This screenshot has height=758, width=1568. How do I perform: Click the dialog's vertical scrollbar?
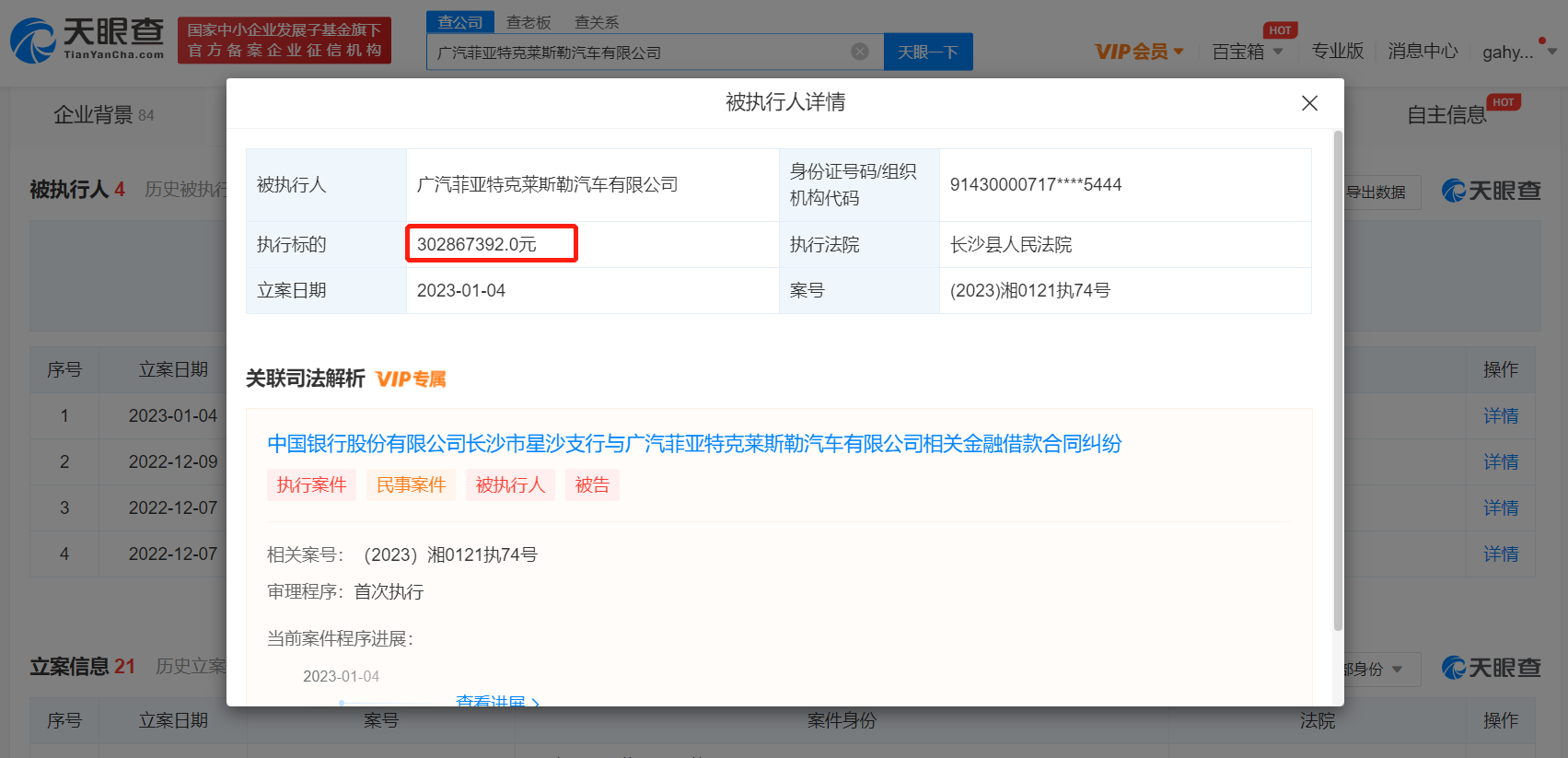click(x=1338, y=380)
